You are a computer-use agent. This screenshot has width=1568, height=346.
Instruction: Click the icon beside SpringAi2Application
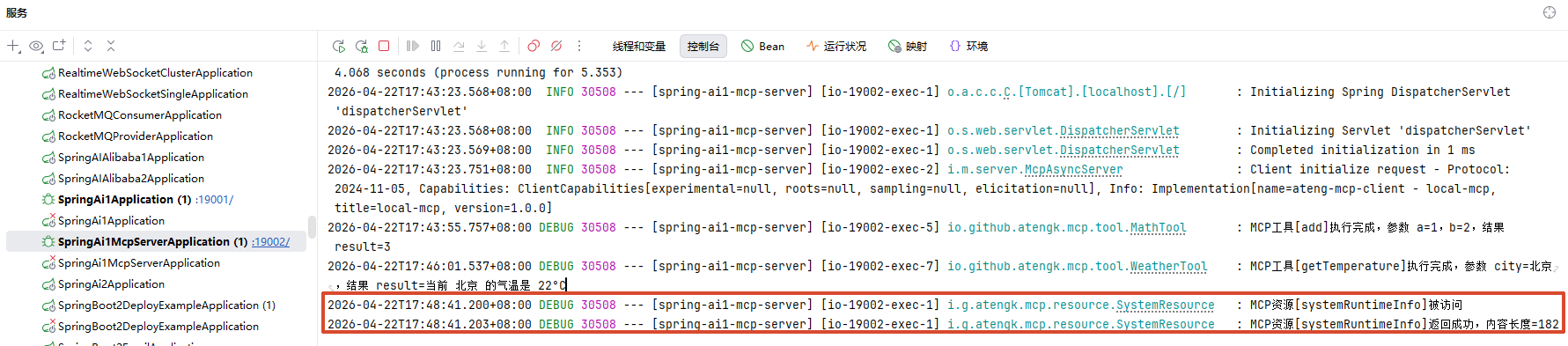point(48,284)
